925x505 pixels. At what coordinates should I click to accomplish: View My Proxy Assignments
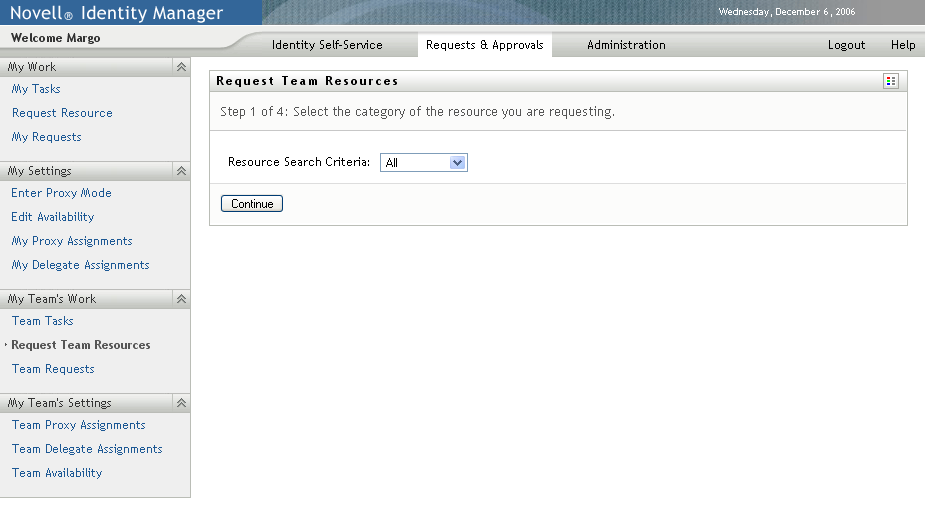pyautogui.click(x=72, y=241)
